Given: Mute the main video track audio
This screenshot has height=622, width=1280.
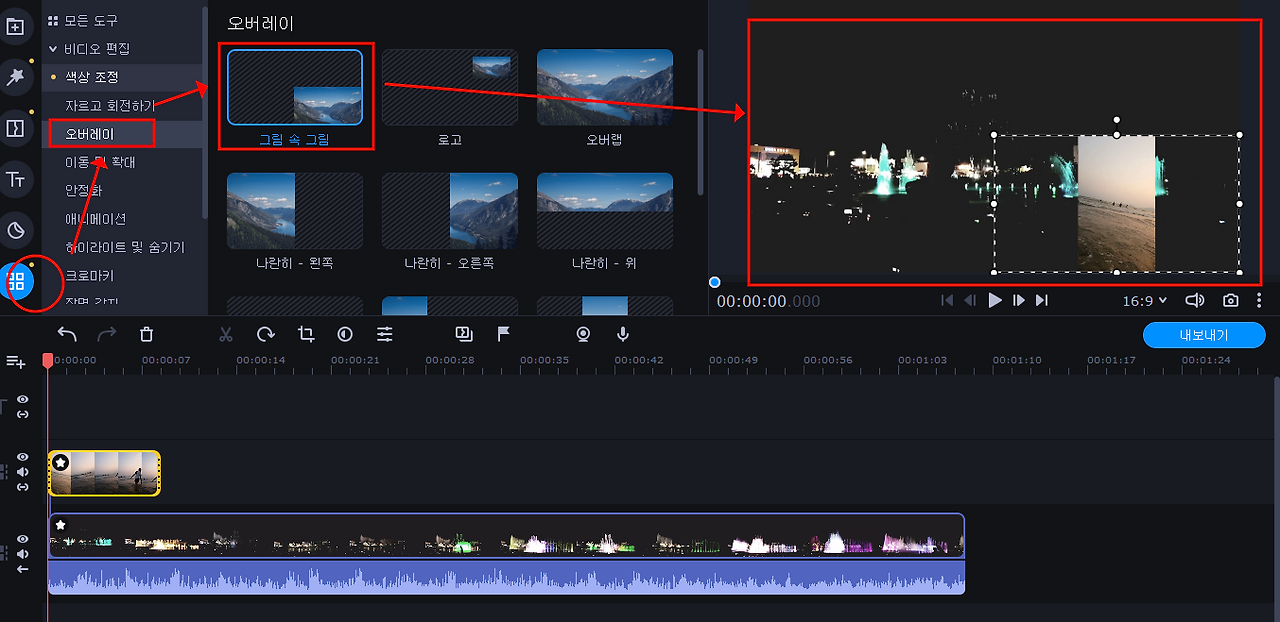Looking at the screenshot, I should click(x=23, y=554).
